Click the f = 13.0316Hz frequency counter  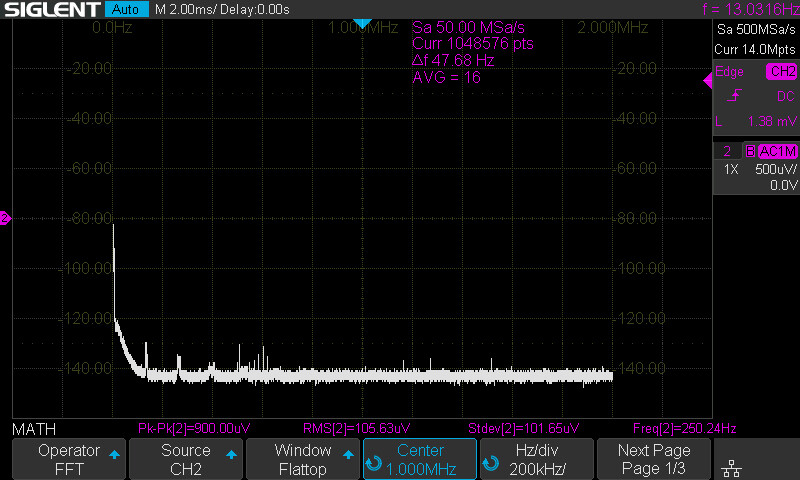pos(751,9)
